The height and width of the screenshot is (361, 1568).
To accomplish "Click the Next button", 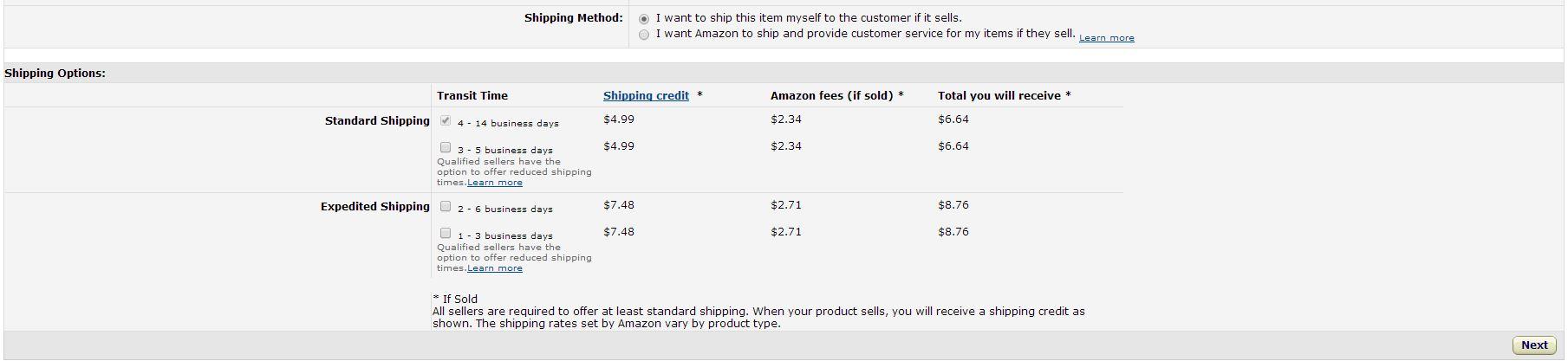I will point(1534,345).
